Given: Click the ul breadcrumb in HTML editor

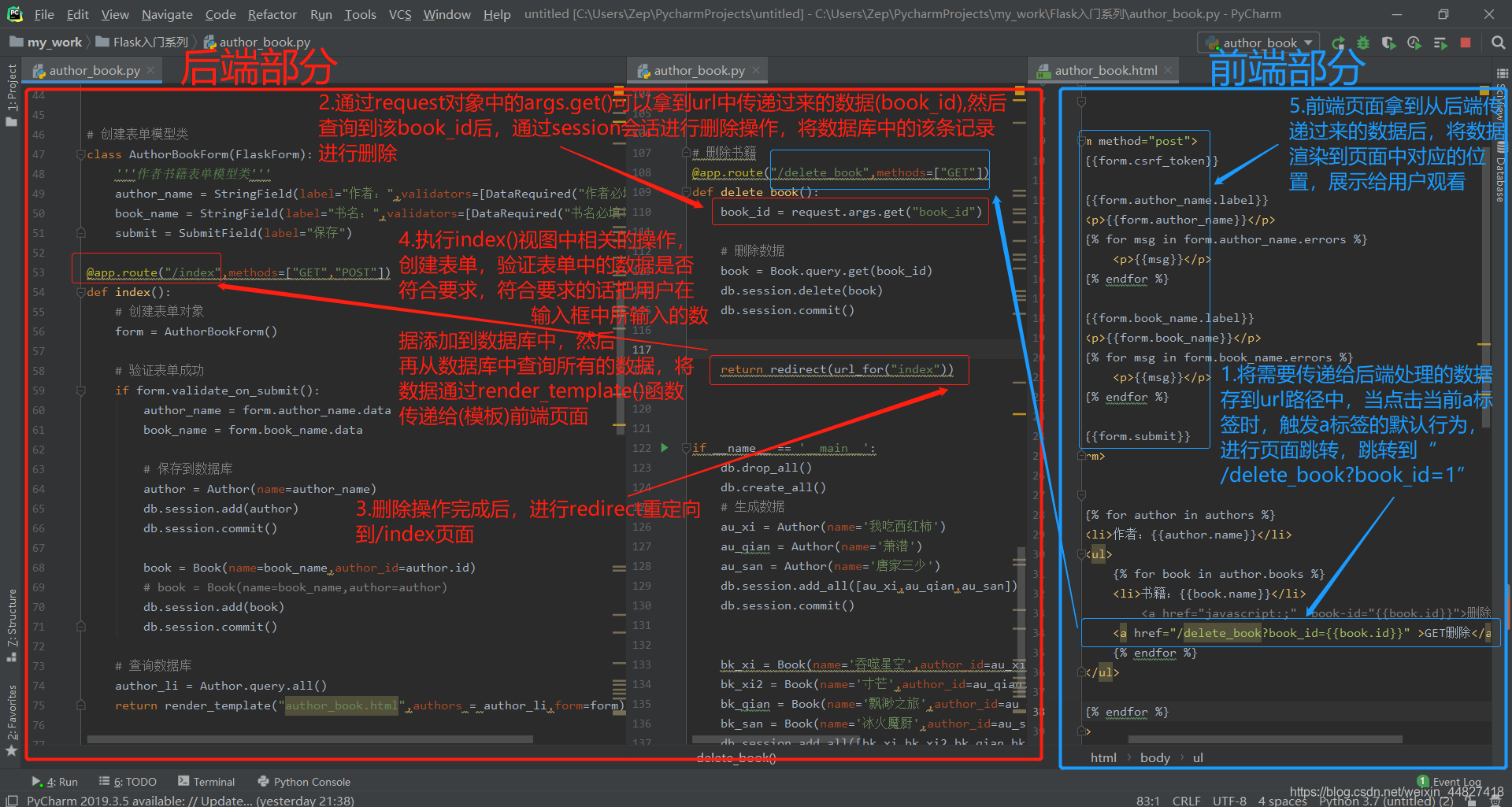Looking at the screenshot, I should (1198, 757).
